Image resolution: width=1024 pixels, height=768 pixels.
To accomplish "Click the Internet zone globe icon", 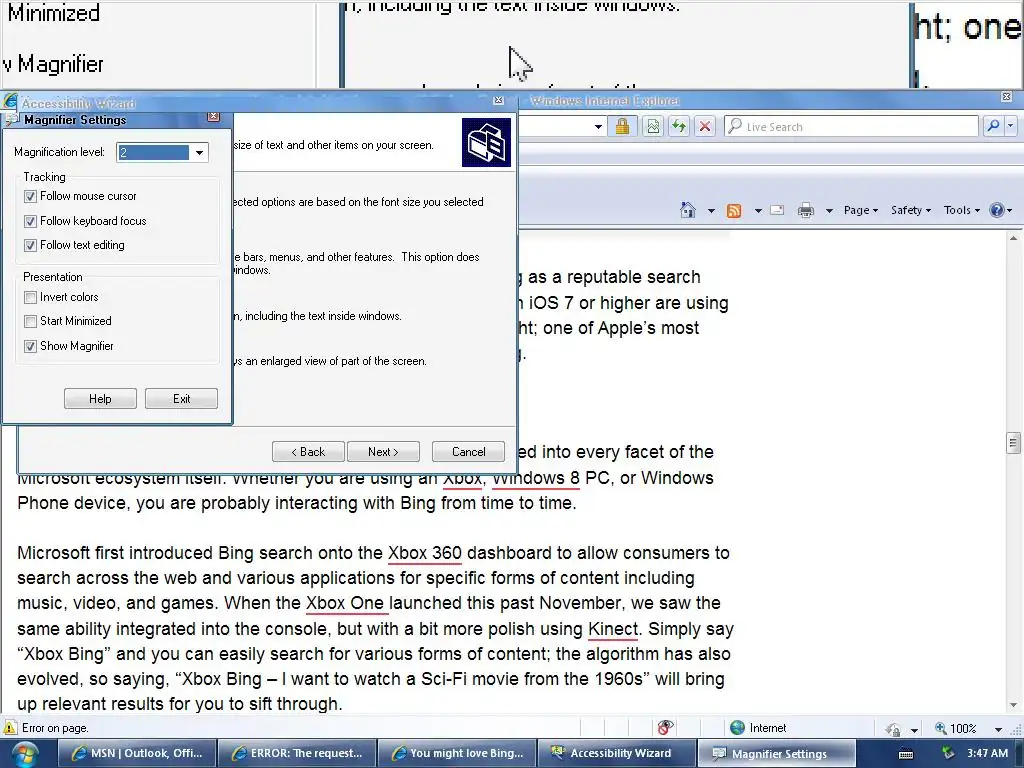I will (737, 728).
